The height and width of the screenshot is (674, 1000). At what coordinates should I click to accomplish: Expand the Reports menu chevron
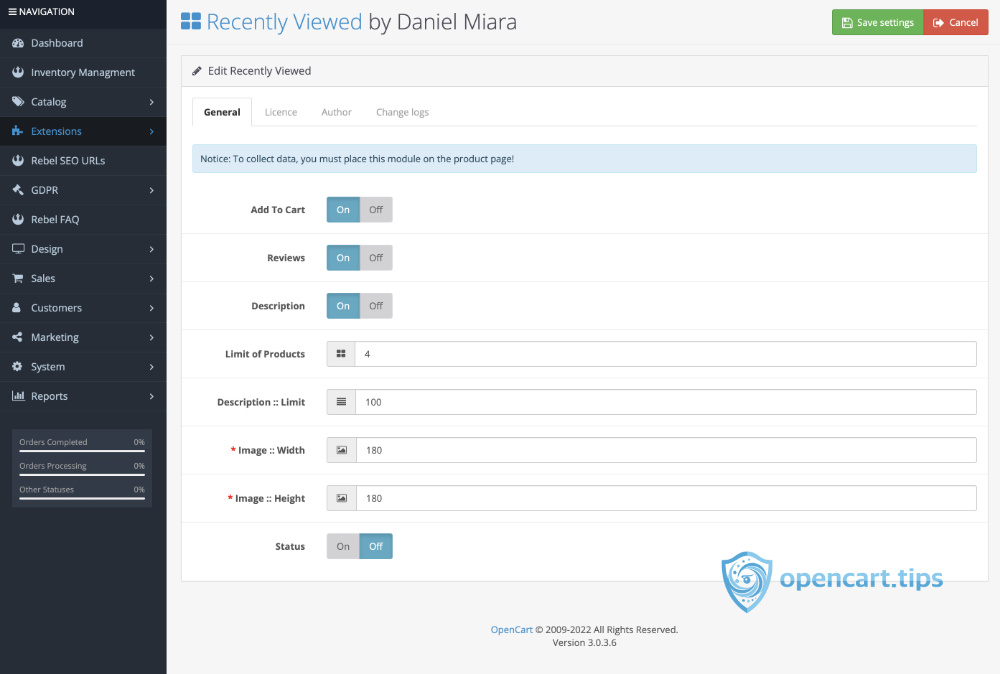click(x=152, y=396)
